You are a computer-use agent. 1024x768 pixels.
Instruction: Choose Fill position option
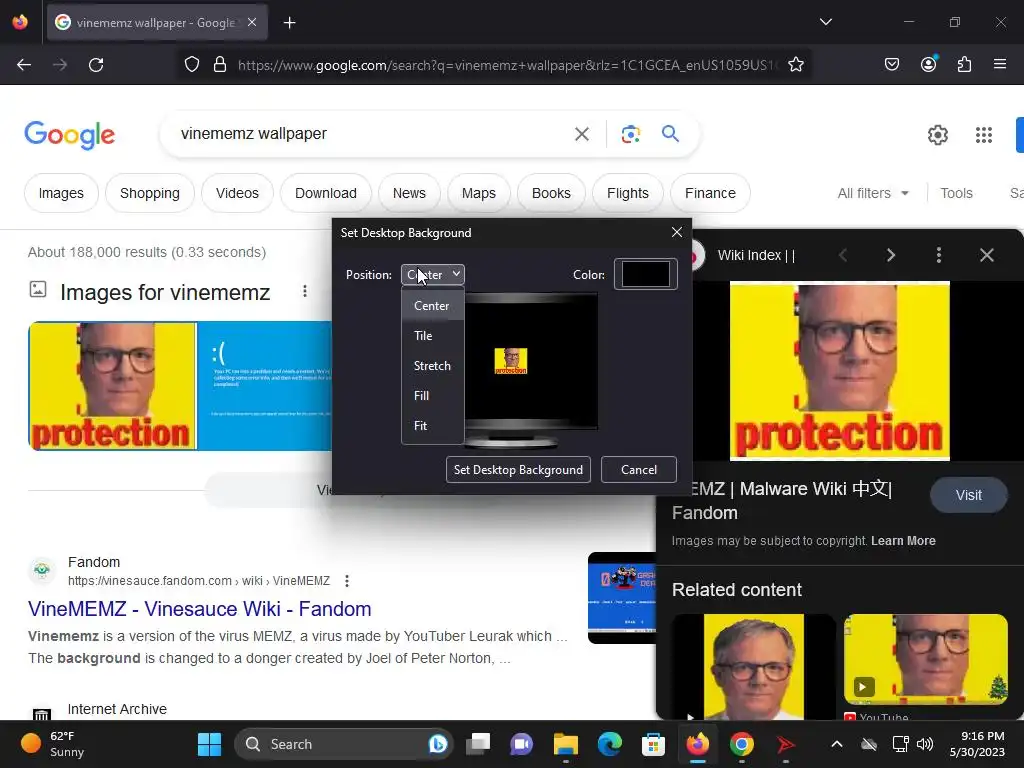[432, 396]
